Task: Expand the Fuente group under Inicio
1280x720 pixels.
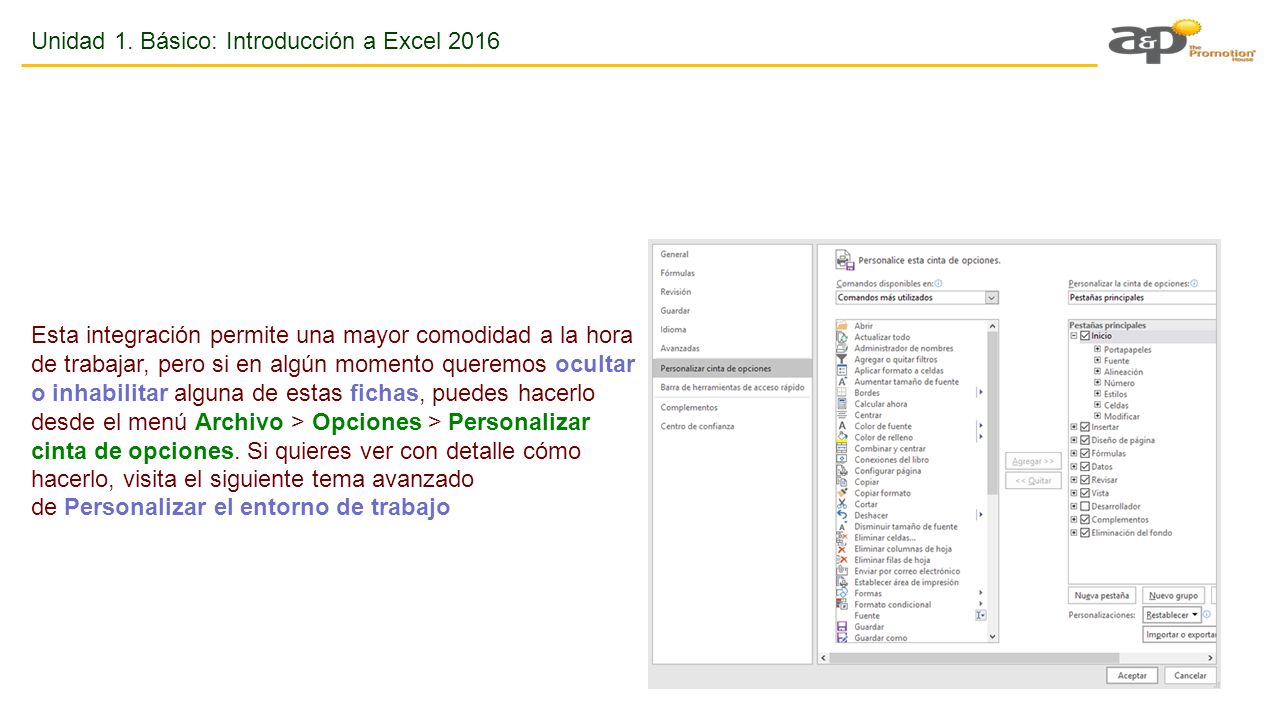Action: click(1097, 360)
